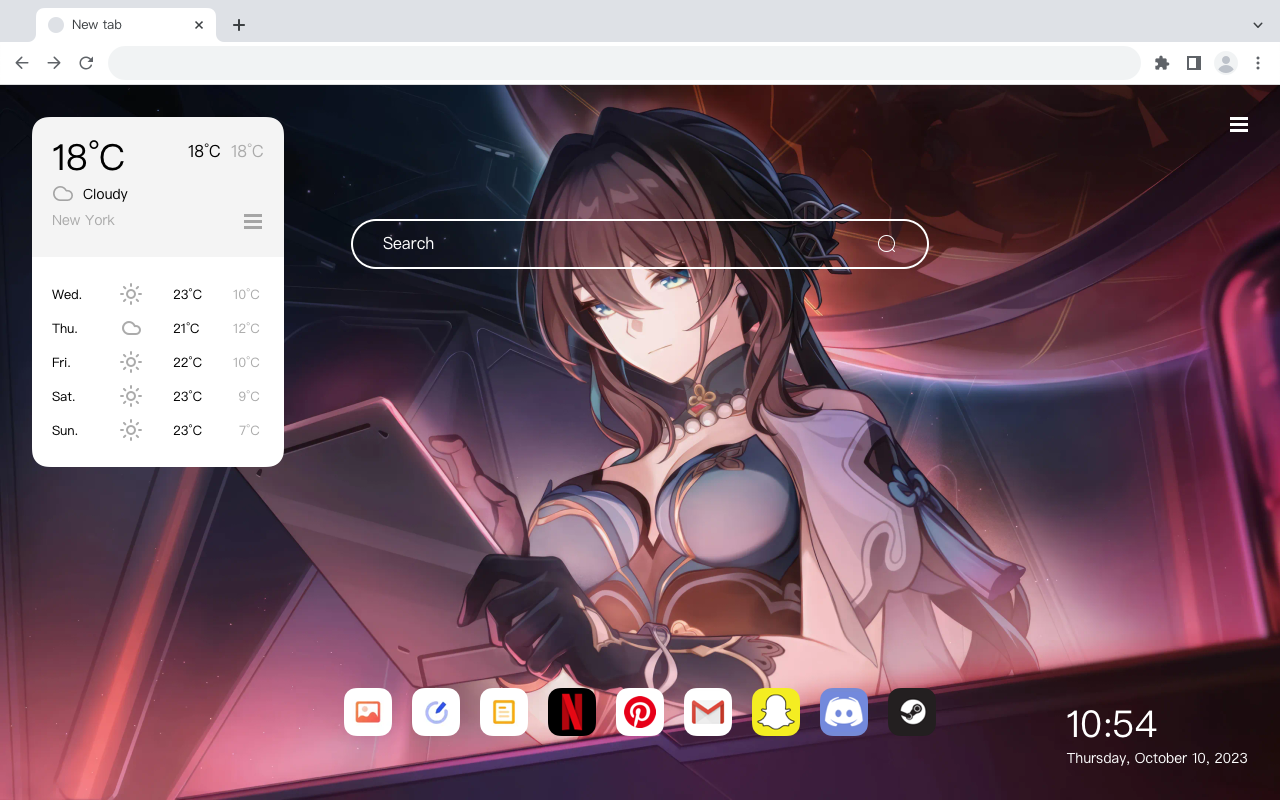The width and height of the screenshot is (1280, 800).
Task: Click Friday's 22°C high temperature
Action: 187,362
